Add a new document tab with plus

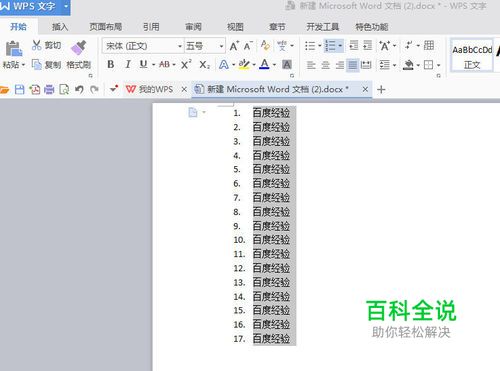tap(381, 89)
